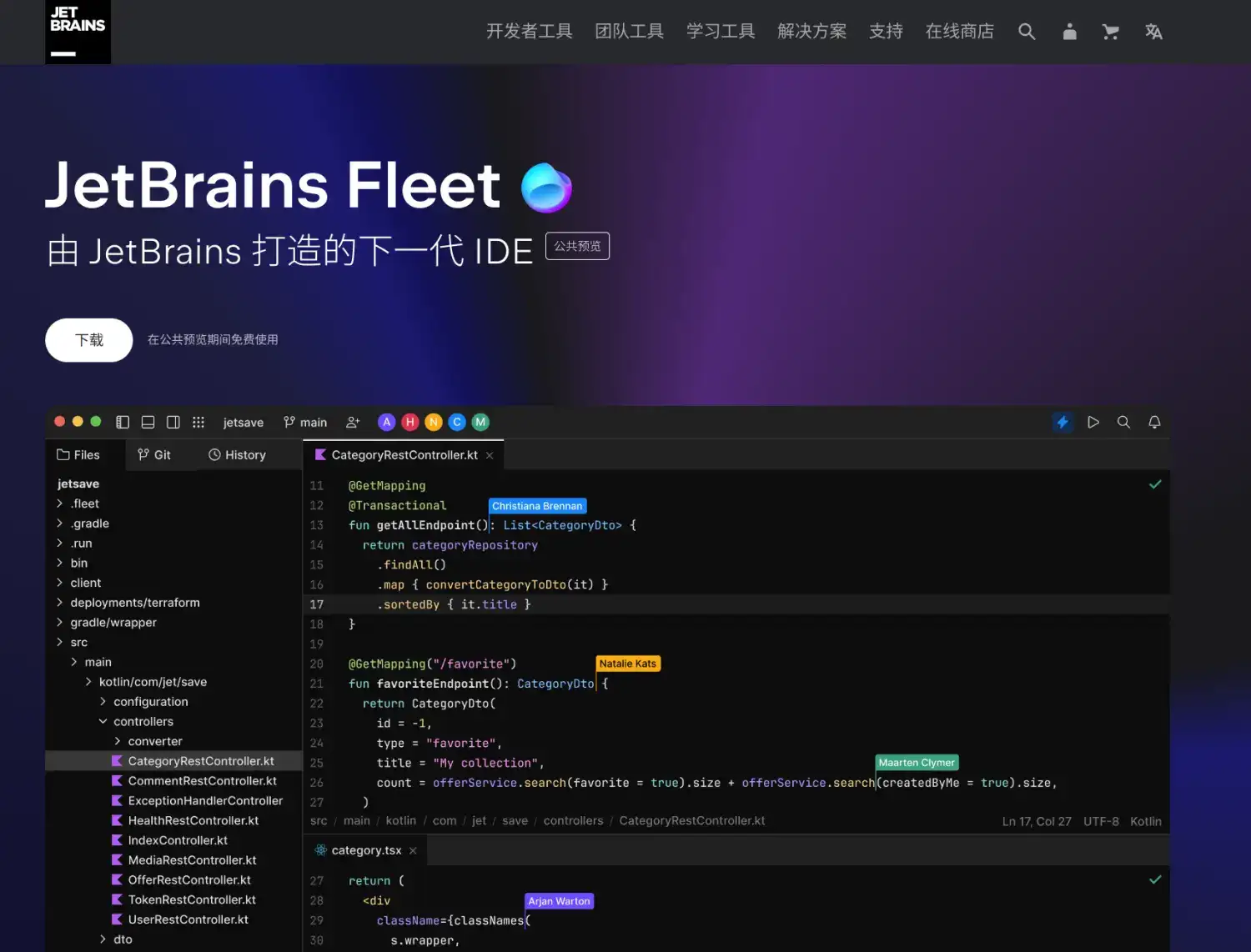Image resolution: width=1251 pixels, height=952 pixels.
Task: Open the 支持 menu
Action: [x=886, y=32]
